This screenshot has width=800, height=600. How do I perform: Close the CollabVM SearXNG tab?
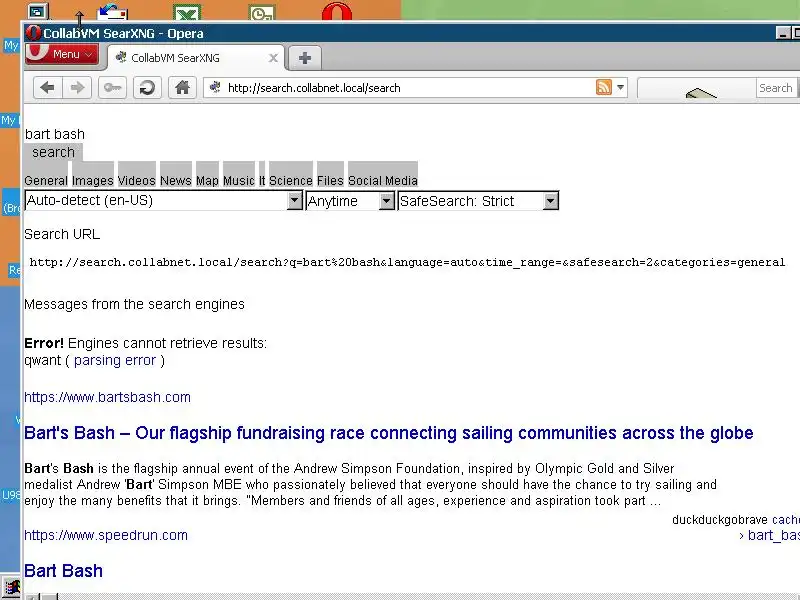[x=273, y=58]
